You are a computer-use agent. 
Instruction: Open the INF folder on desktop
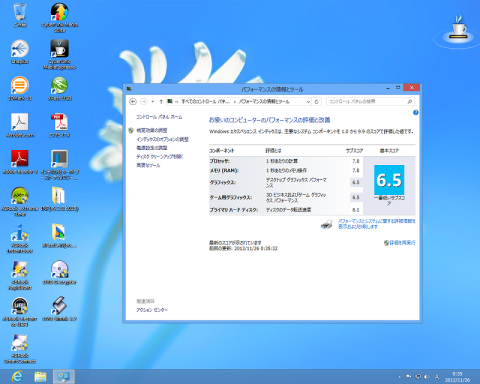[x=60, y=199]
